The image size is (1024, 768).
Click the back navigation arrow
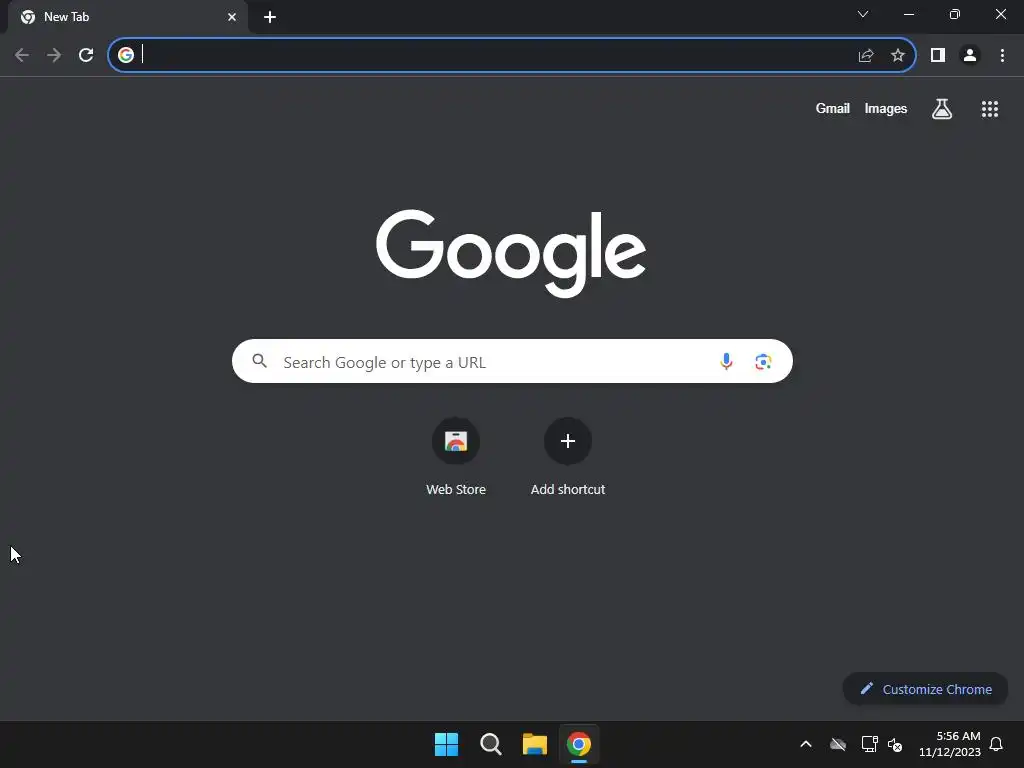point(22,55)
